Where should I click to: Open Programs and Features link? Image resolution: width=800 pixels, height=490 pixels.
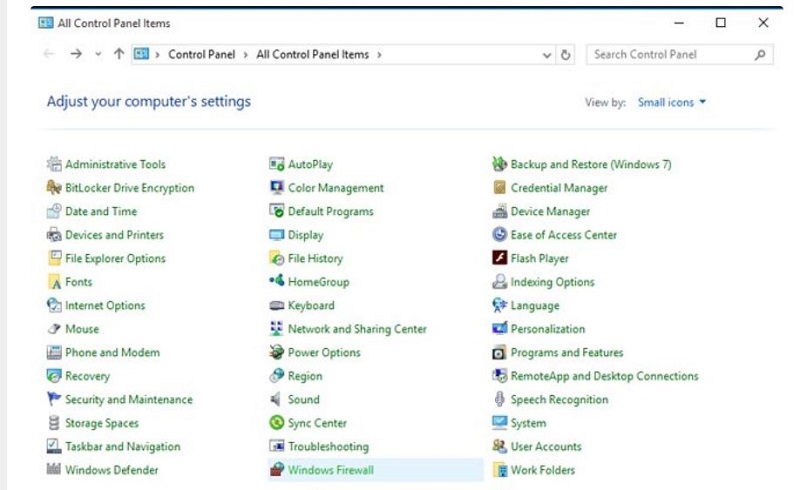point(567,352)
